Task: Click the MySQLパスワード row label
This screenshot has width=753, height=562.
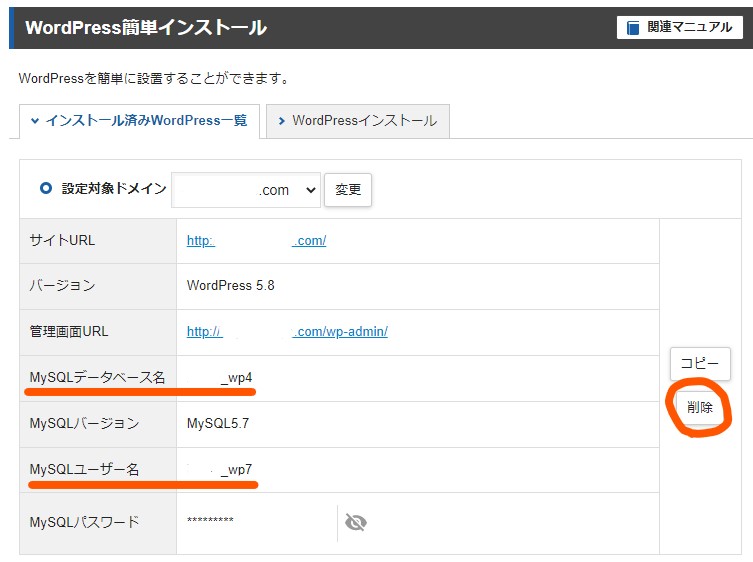Action: pos(85,522)
